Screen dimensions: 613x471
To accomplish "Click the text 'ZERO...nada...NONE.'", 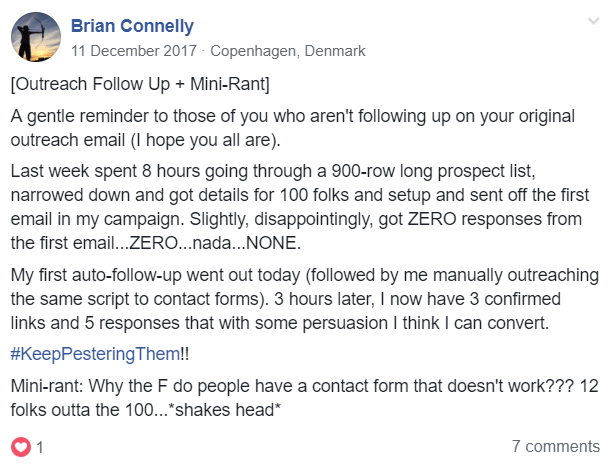I will (215, 243).
